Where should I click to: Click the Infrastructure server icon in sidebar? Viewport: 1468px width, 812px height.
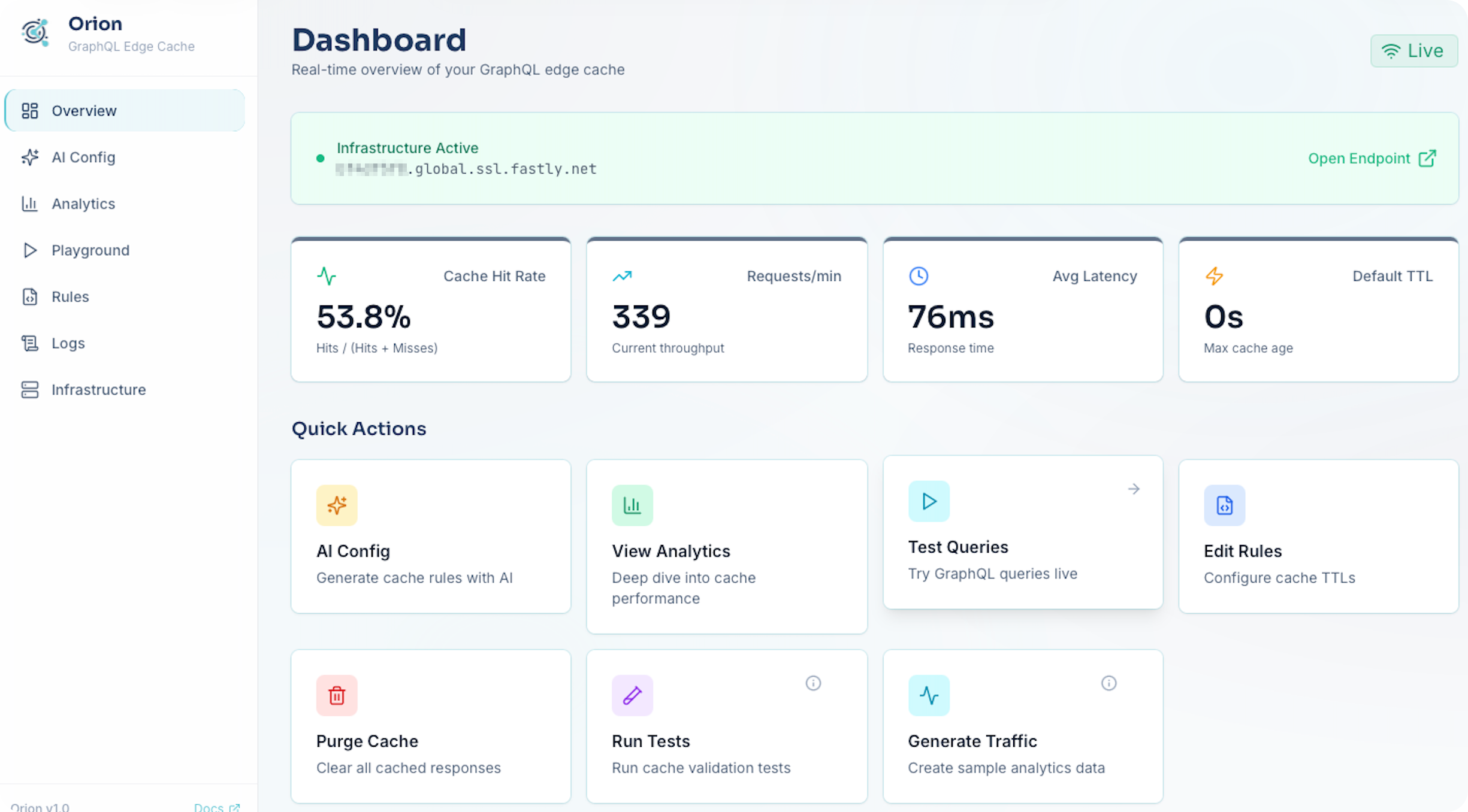click(29, 390)
